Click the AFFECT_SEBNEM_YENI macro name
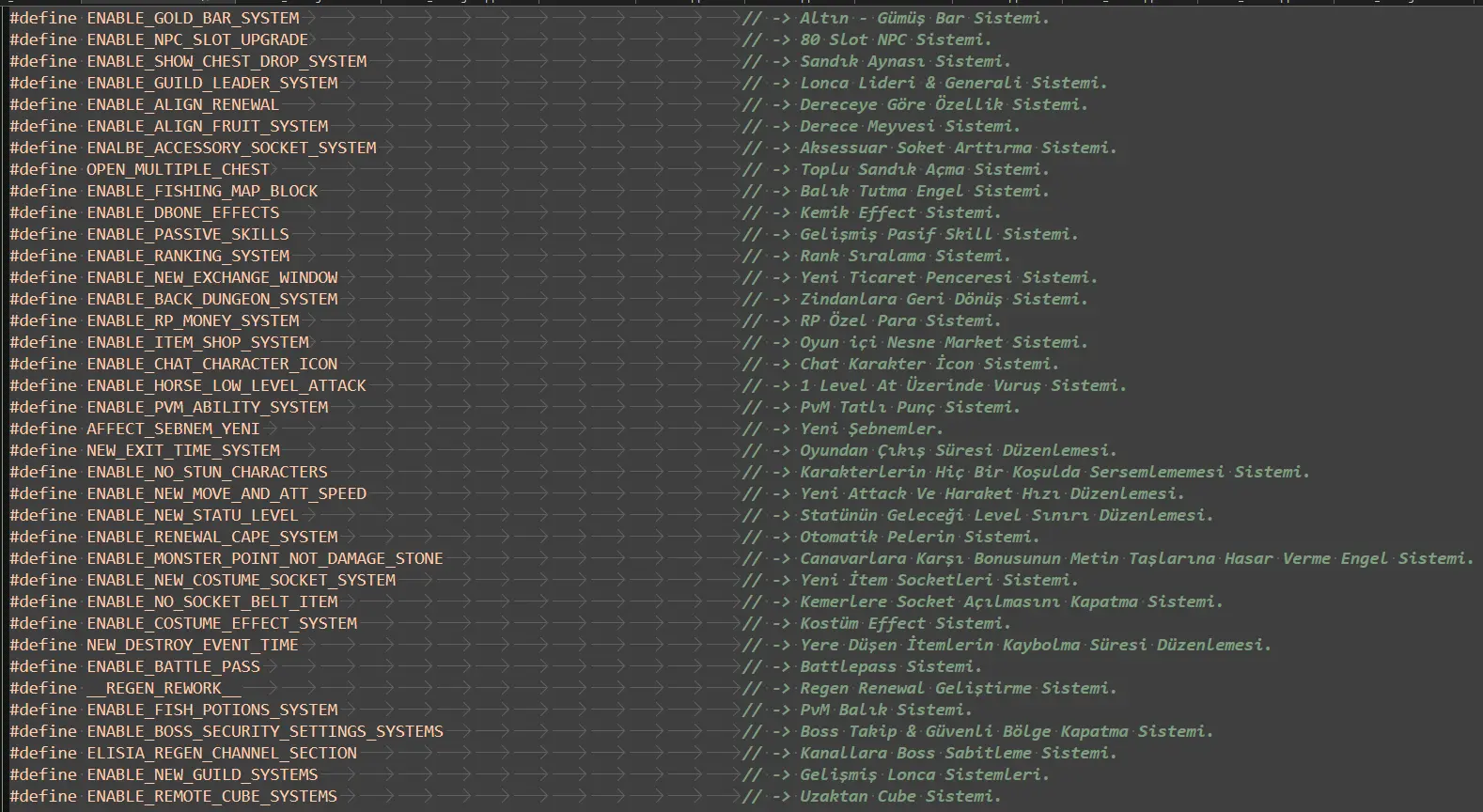 [x=173, y=429]
